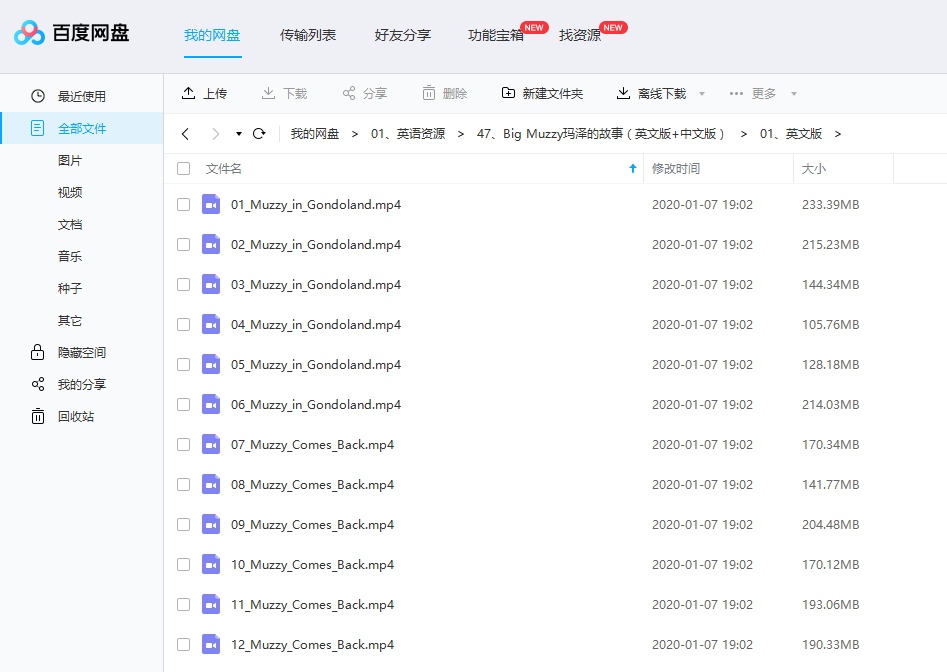Switch to 我的网盘 tab
This screenshot has height=672, width=947.
[212, 35]
